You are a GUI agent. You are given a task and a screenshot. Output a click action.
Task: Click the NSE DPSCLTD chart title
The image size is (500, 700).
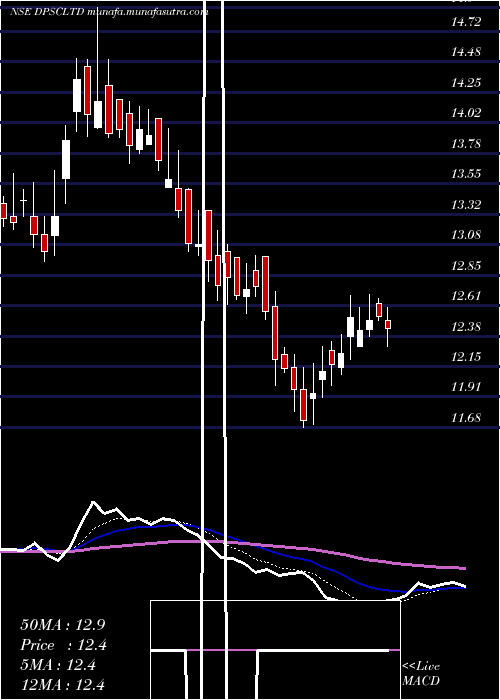coord(109,12)
